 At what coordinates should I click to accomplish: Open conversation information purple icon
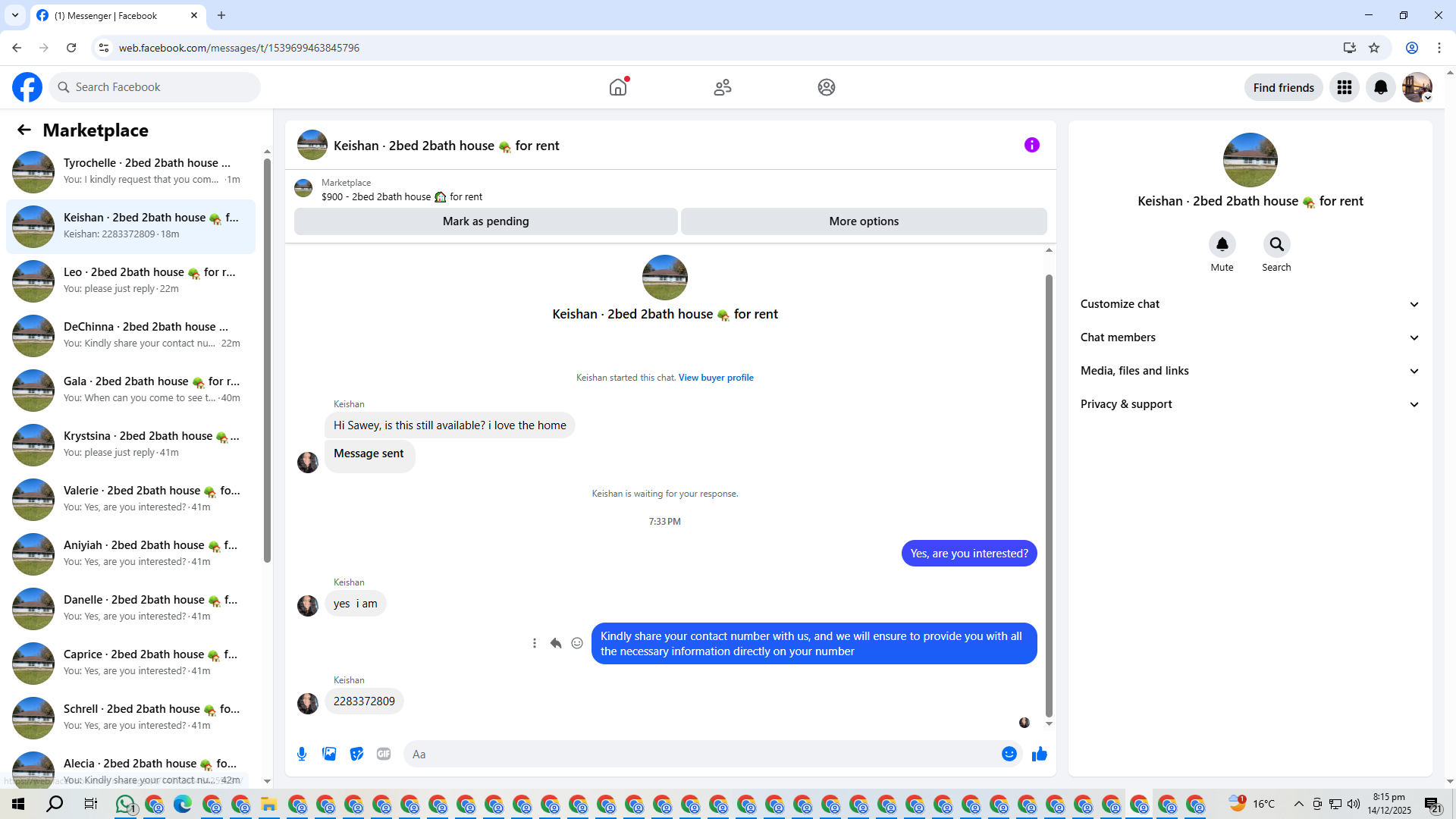pyautogui.click(x=1031, y=145)
